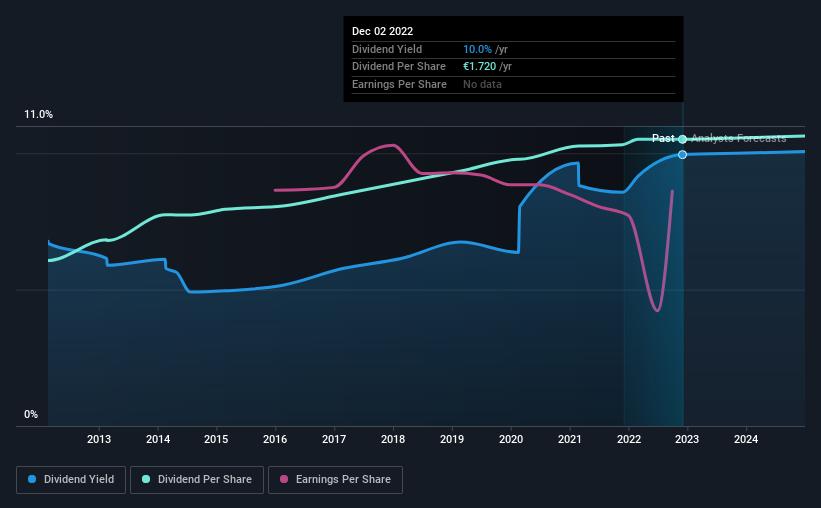Click the 11.0% y-axis label
Image resolution: width=821 pixels, height=508 pixels.
tap(38, 115)
